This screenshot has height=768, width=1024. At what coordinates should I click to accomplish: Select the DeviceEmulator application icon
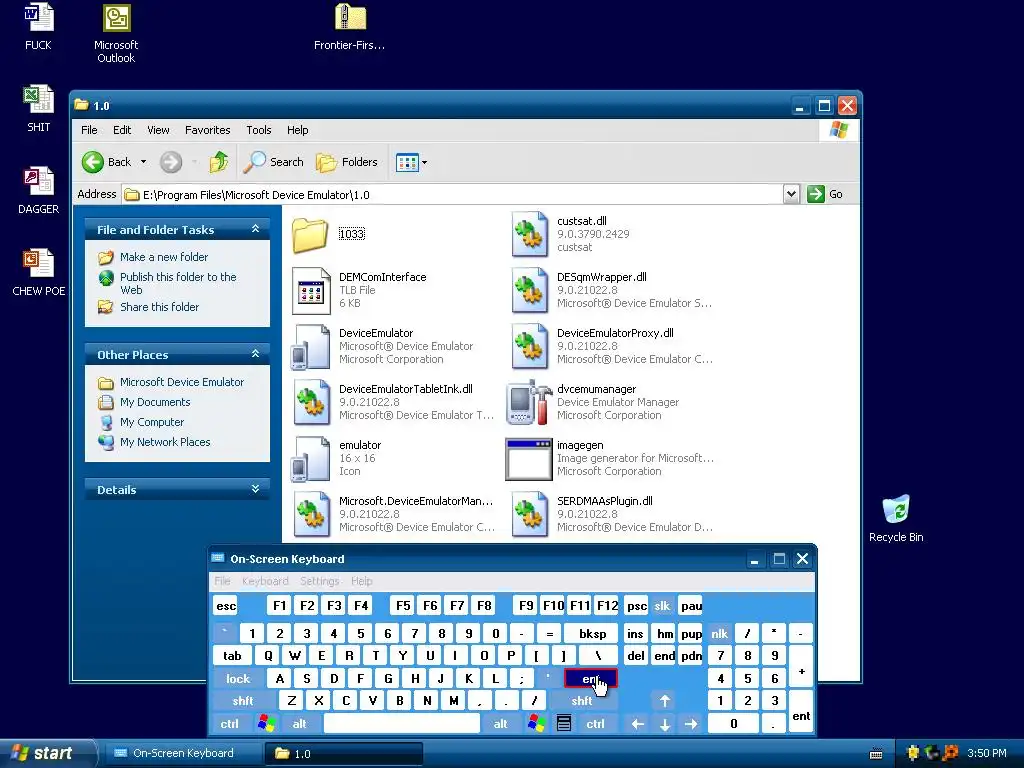(311, 346)
